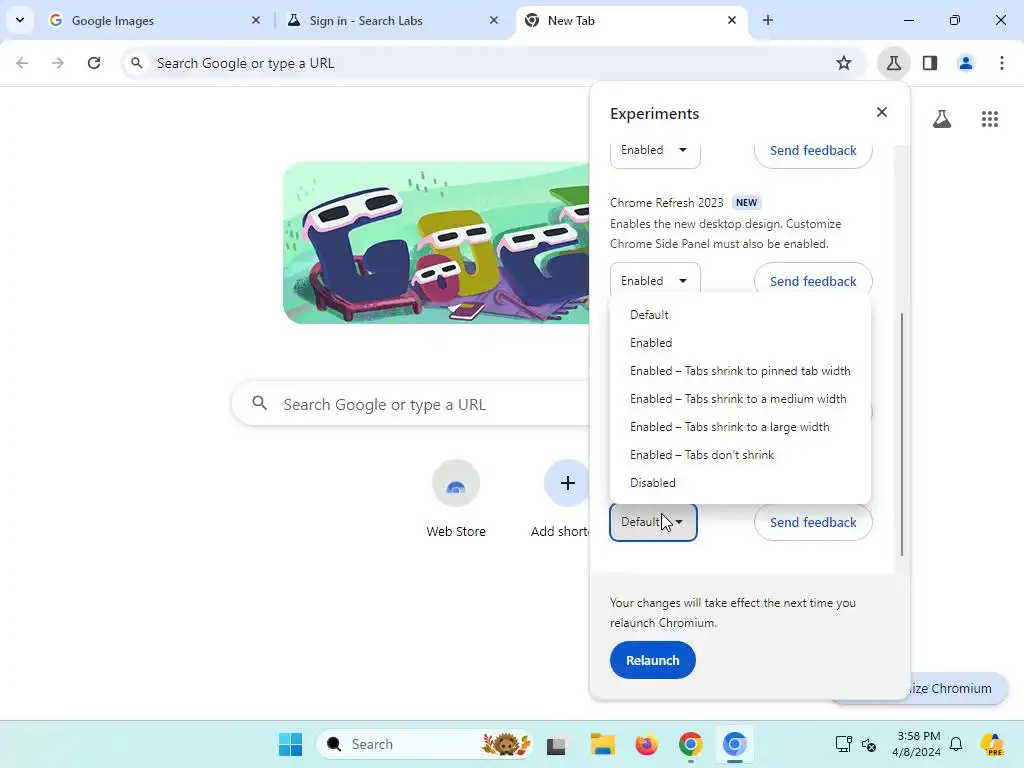Image resolution: width=1024 pixels, height=768 pixels.
Task: Bookmark this tab with the star icon
Action: tap(844, 63)
